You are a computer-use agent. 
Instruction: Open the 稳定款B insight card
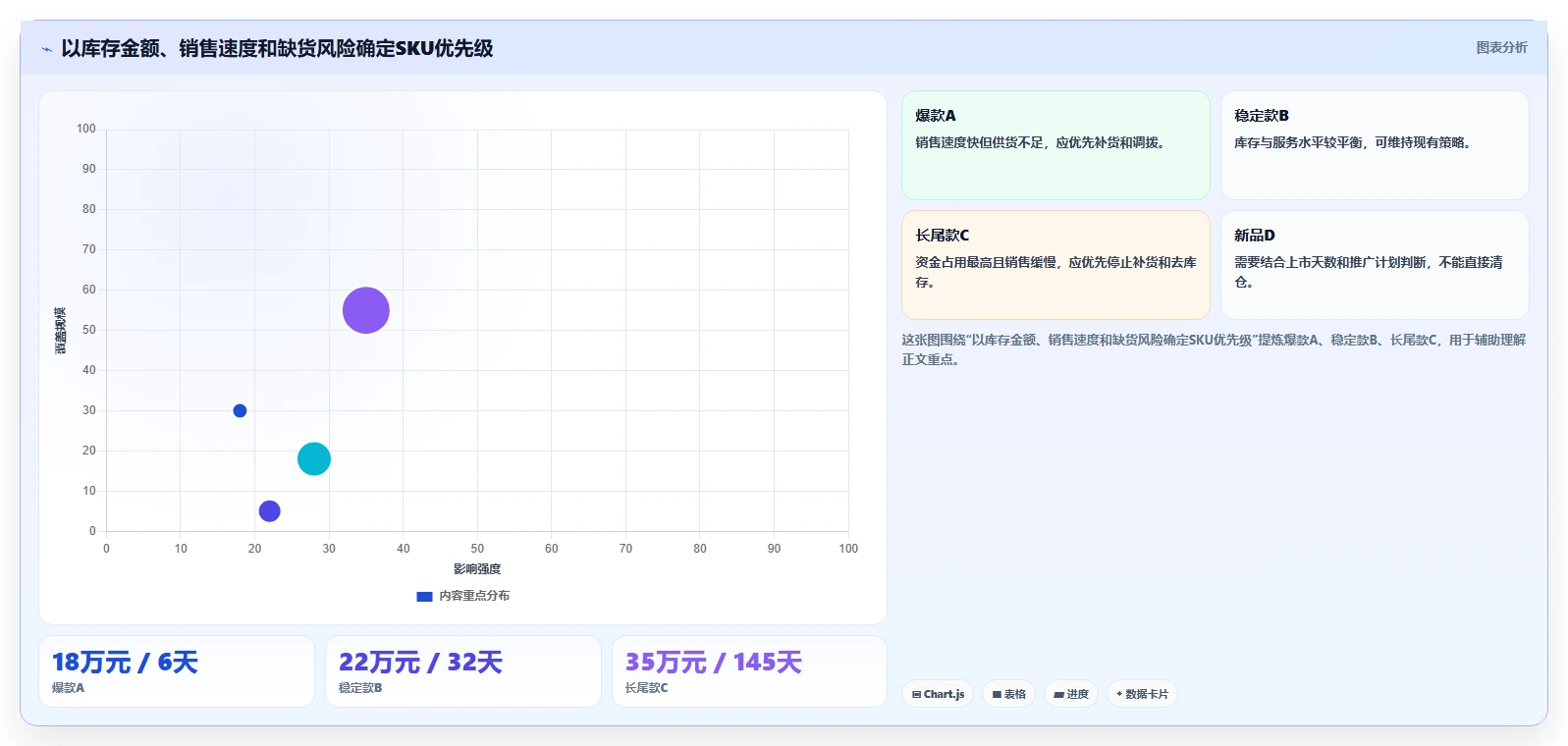pos(1375,145)
